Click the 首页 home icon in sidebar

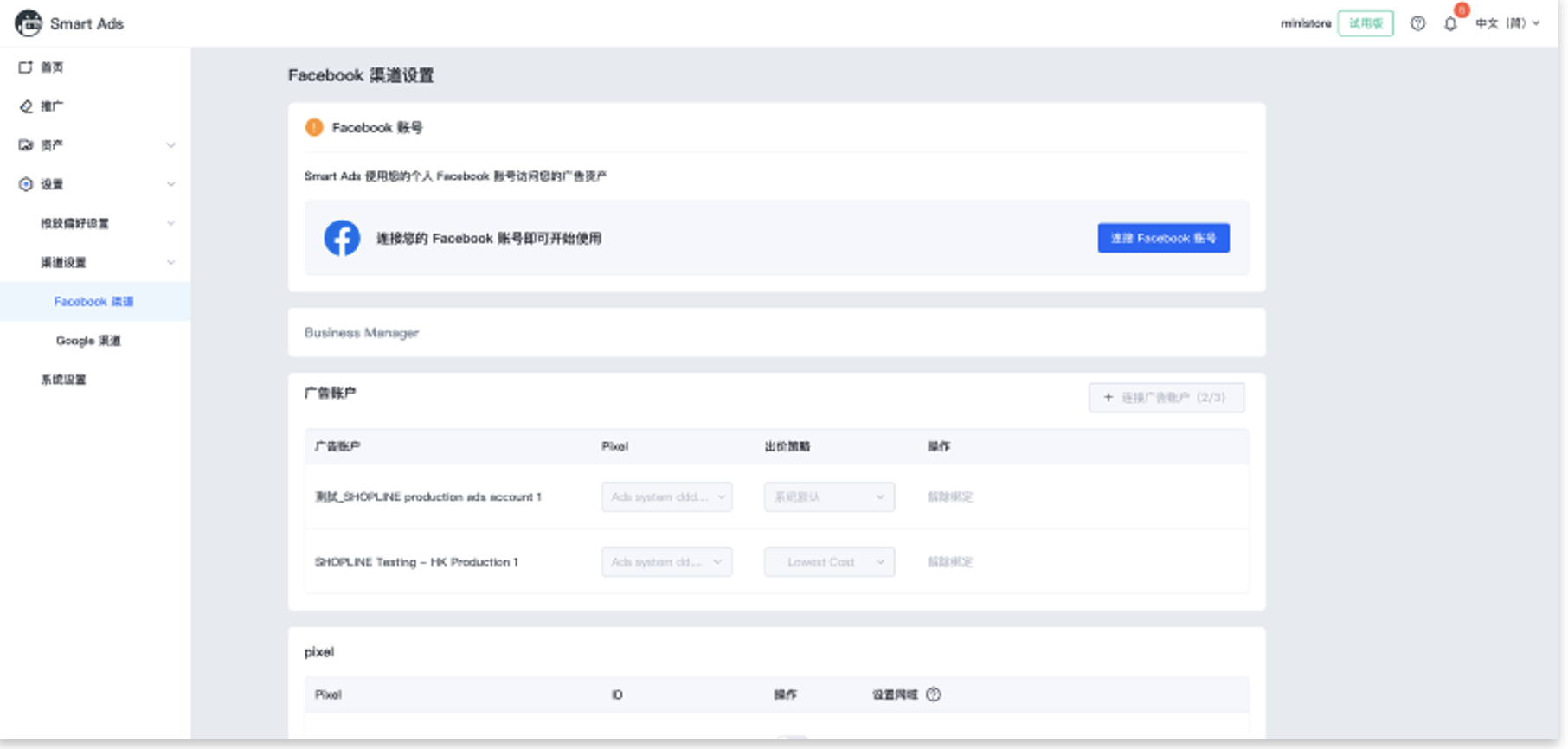(26, 67)
